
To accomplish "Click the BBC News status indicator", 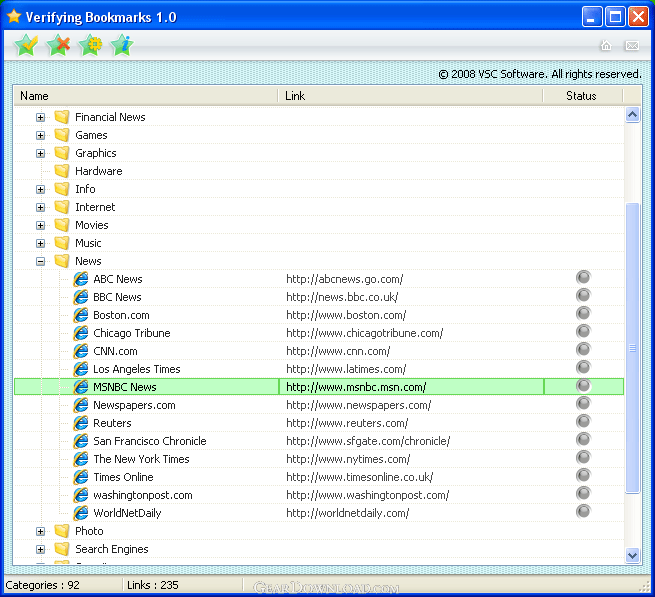I will (x=583, y=295).
